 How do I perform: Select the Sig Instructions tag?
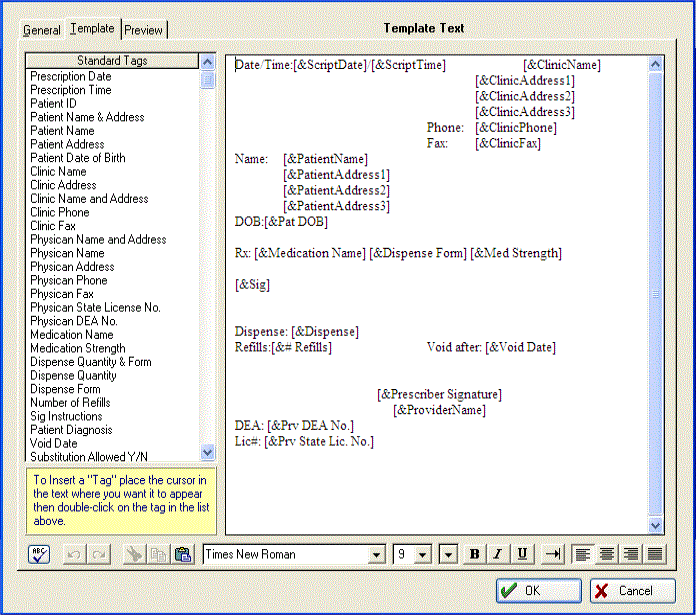tap(66, 416)
